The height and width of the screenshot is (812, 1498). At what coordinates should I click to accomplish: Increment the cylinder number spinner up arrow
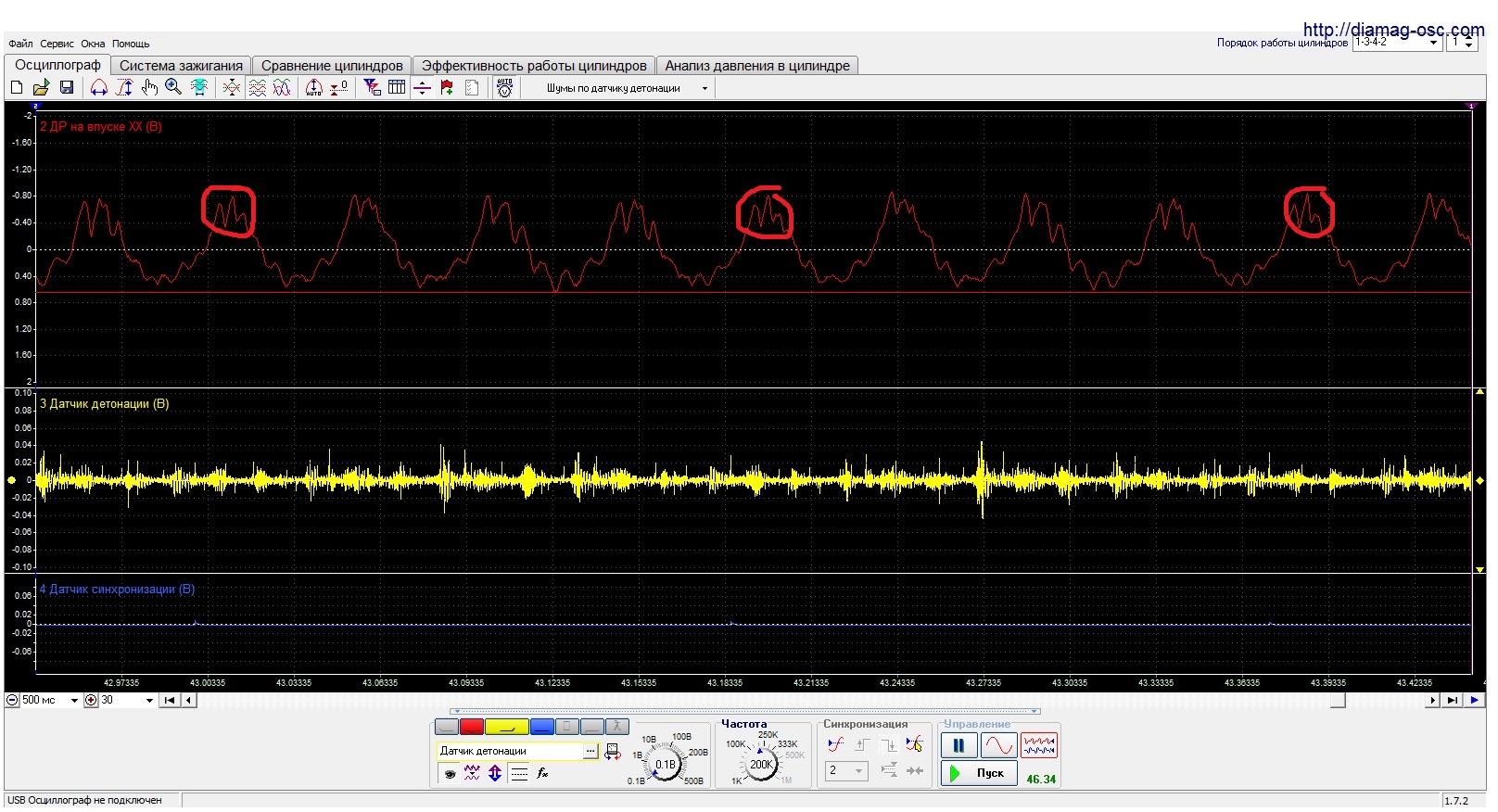tap(1468, 39)
